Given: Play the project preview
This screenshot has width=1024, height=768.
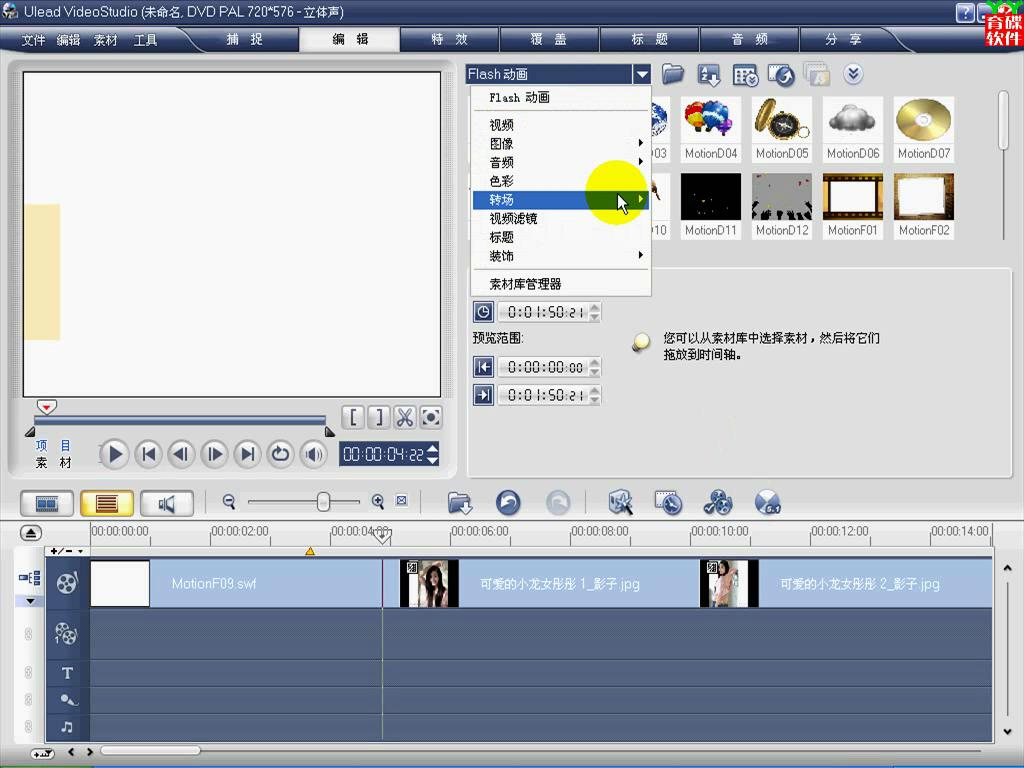Looking at the screenshot, I should pos(115,454).
